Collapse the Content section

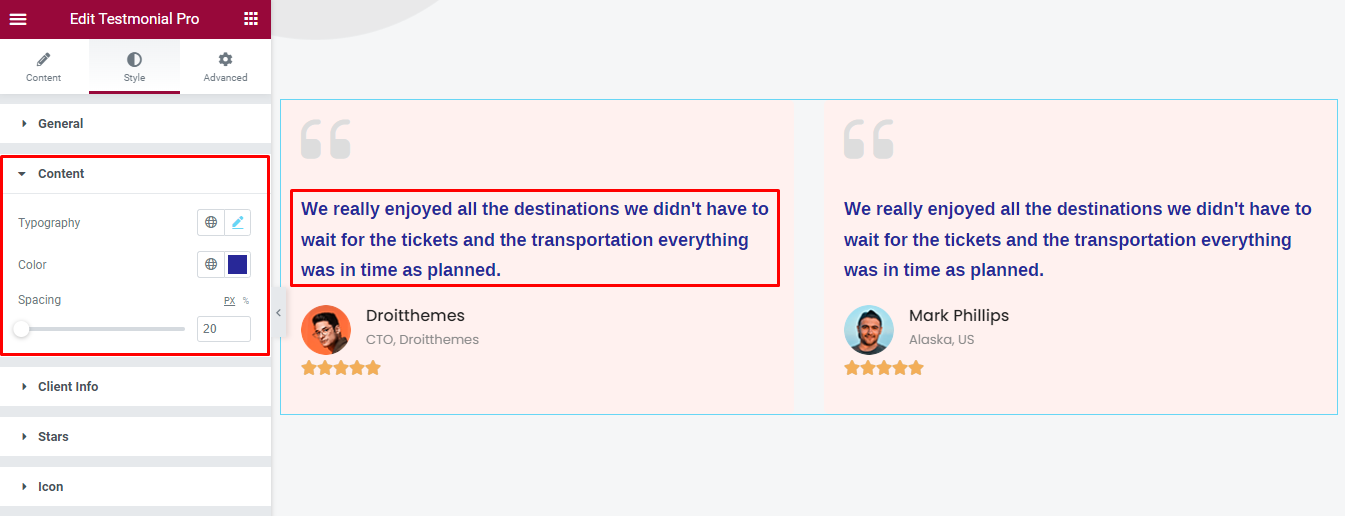click(x=61, y=174)
